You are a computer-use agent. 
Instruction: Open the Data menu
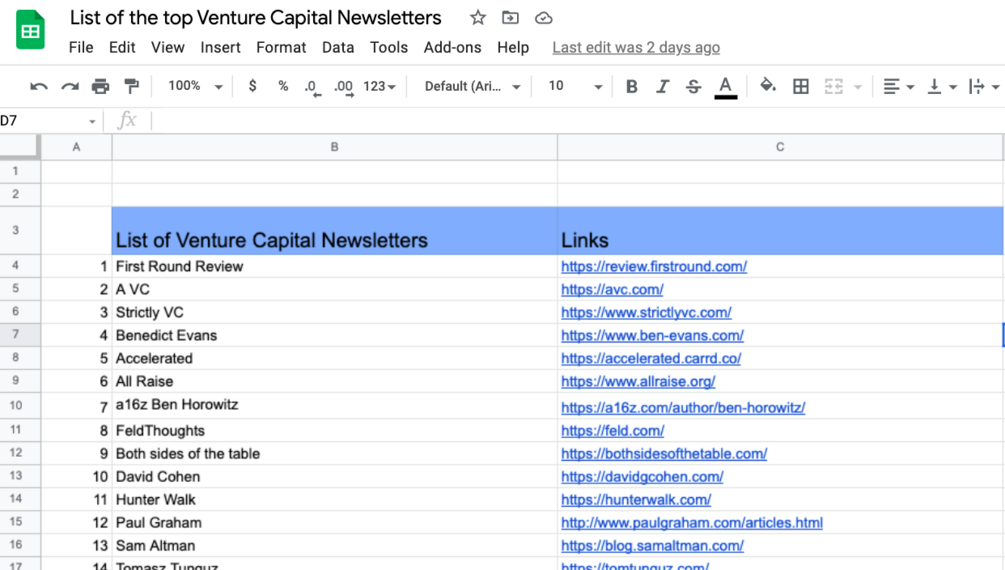[338, 47]
